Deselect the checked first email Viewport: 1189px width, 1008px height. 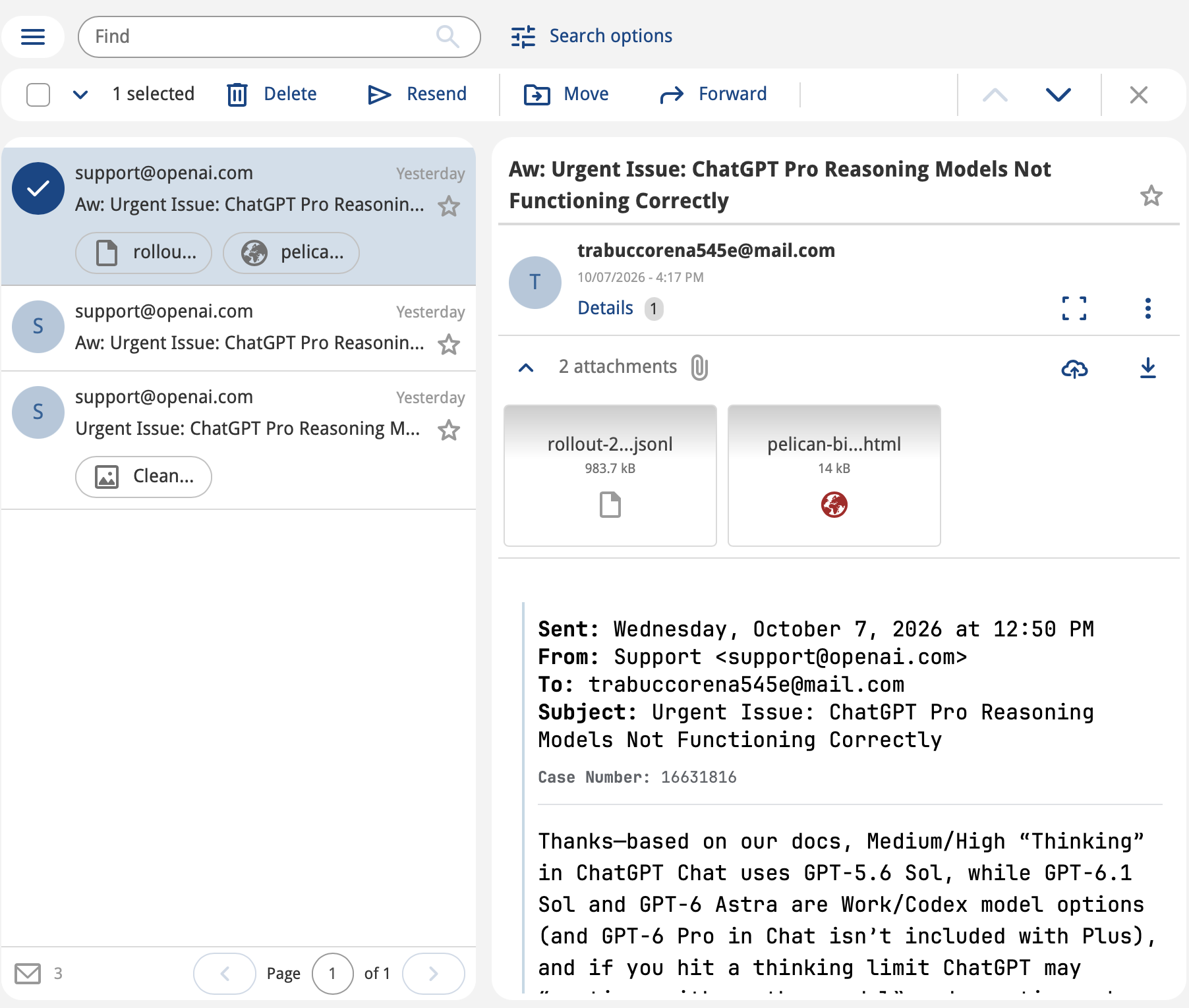38,188
